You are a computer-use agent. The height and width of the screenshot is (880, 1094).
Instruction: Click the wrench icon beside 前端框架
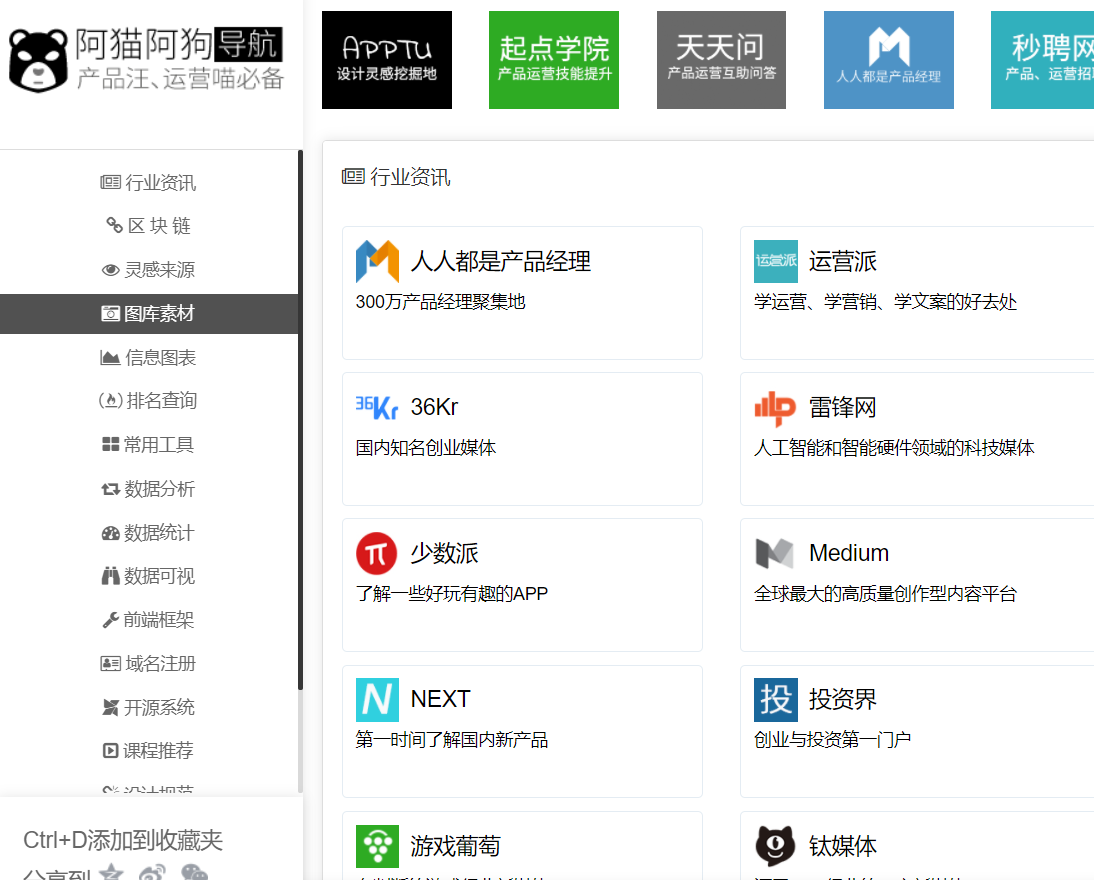(110, 620)
